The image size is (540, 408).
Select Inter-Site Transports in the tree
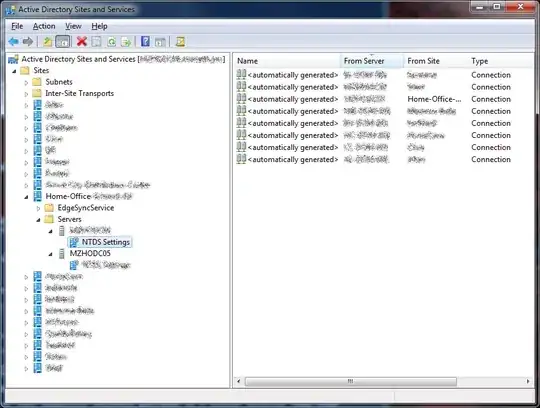pos(80,93)
